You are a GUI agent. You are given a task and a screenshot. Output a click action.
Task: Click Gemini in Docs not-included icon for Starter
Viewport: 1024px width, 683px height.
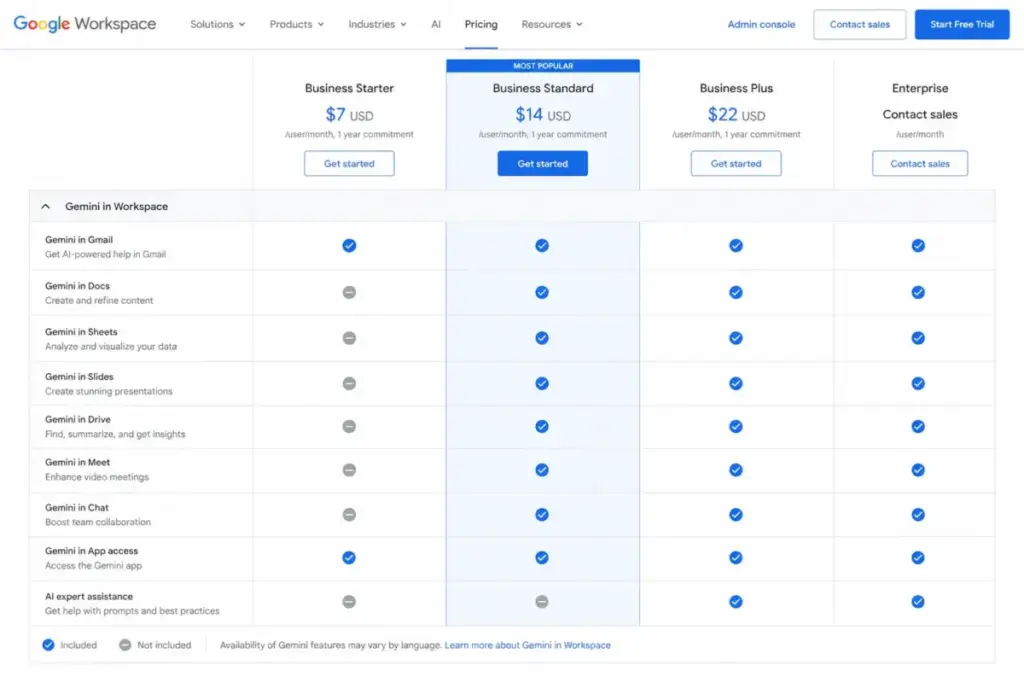pyautogui.click(x=349, y=292)
